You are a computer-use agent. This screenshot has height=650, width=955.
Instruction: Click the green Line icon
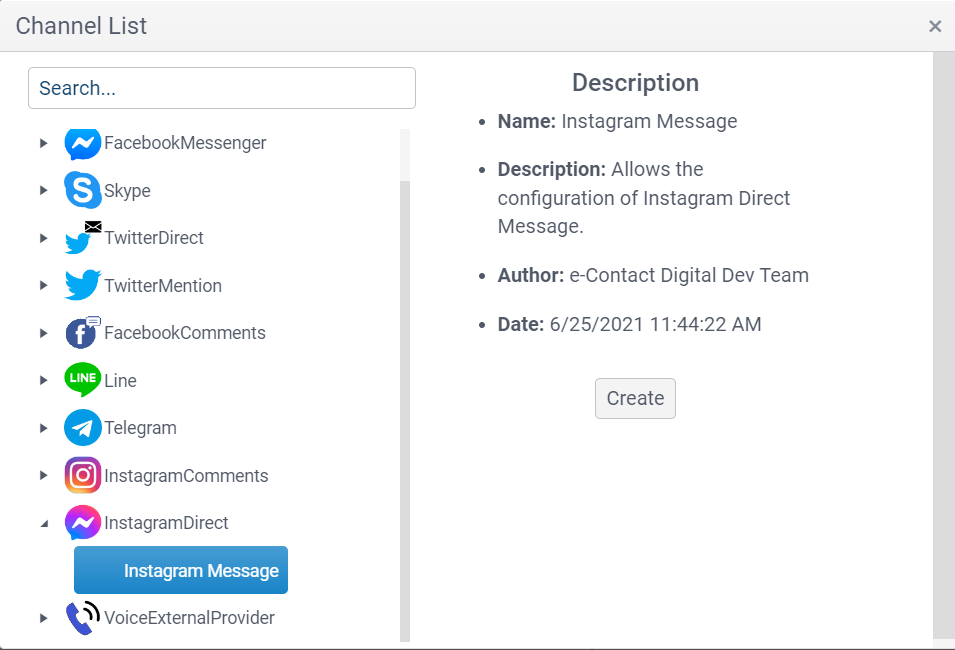[x=83, y=380]
